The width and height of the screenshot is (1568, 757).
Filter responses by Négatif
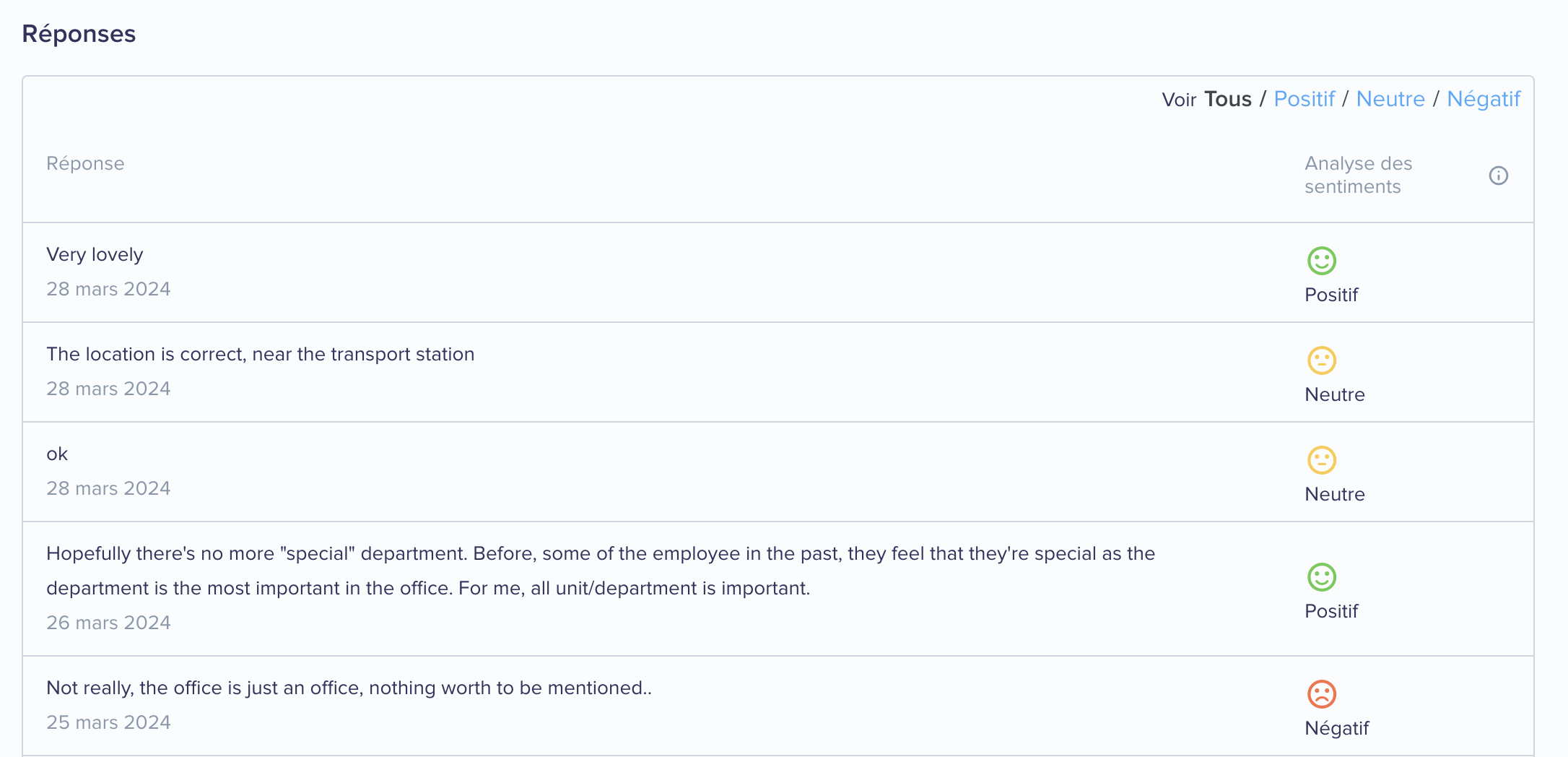click(x=1484, y=99)
